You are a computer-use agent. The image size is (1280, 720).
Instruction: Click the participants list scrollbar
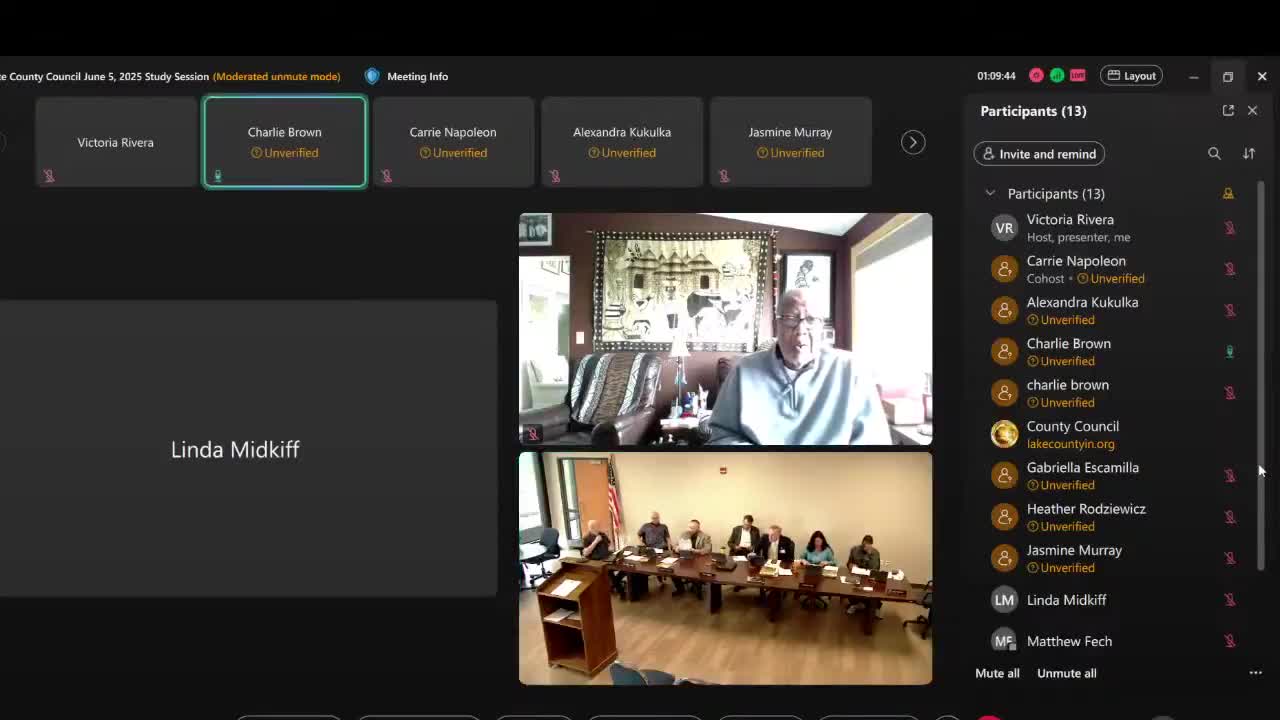pos(1261,376)
